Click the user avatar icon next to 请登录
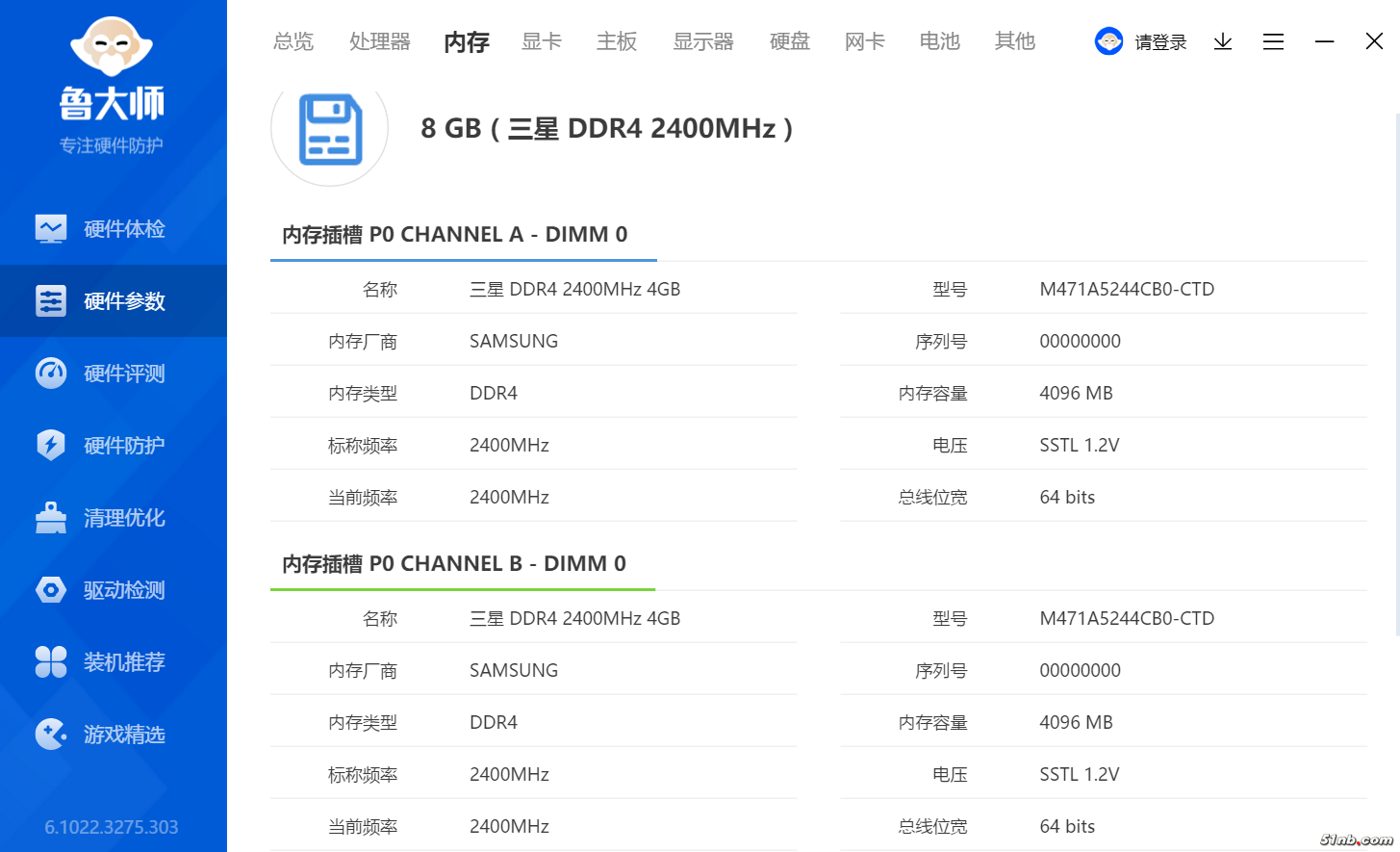 (x=1109, y=41)
